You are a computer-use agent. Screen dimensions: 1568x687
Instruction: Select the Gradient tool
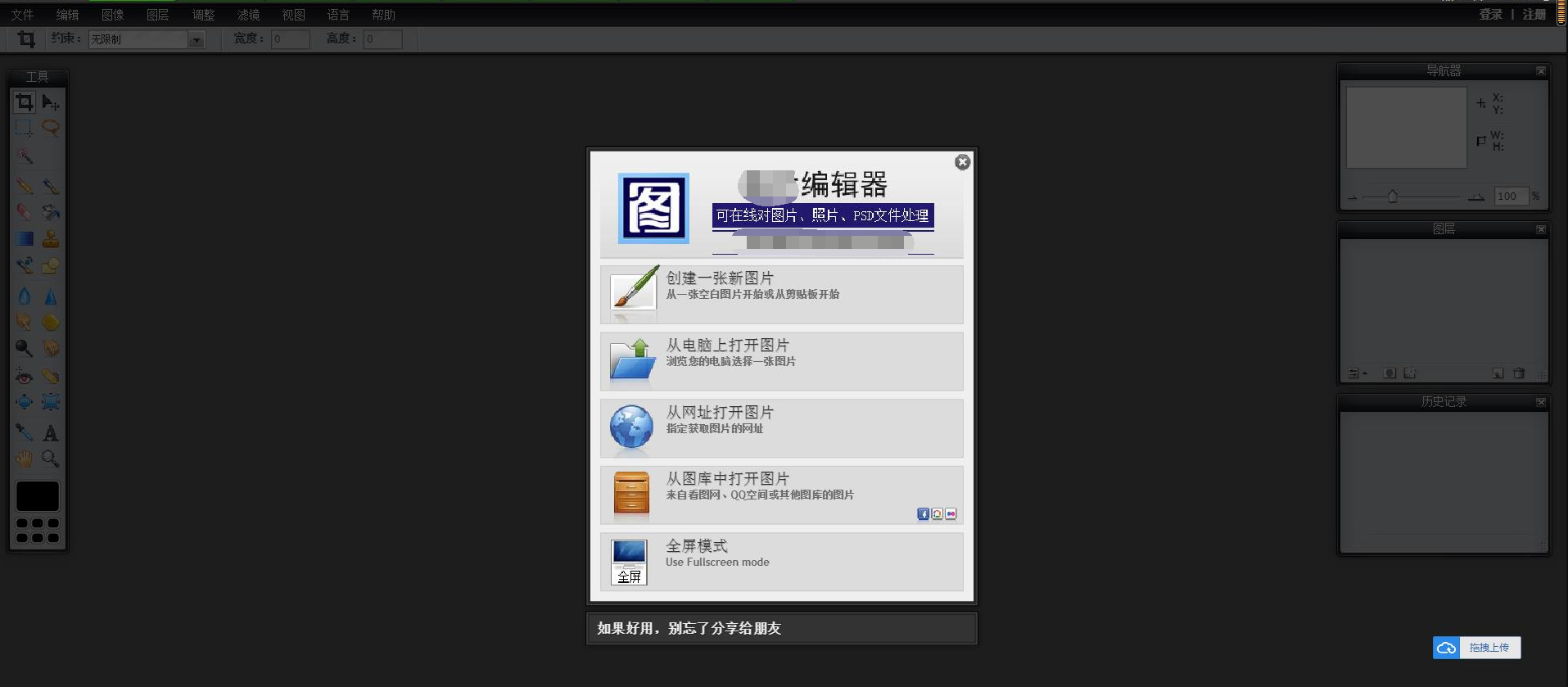click(x=25, y=238)
